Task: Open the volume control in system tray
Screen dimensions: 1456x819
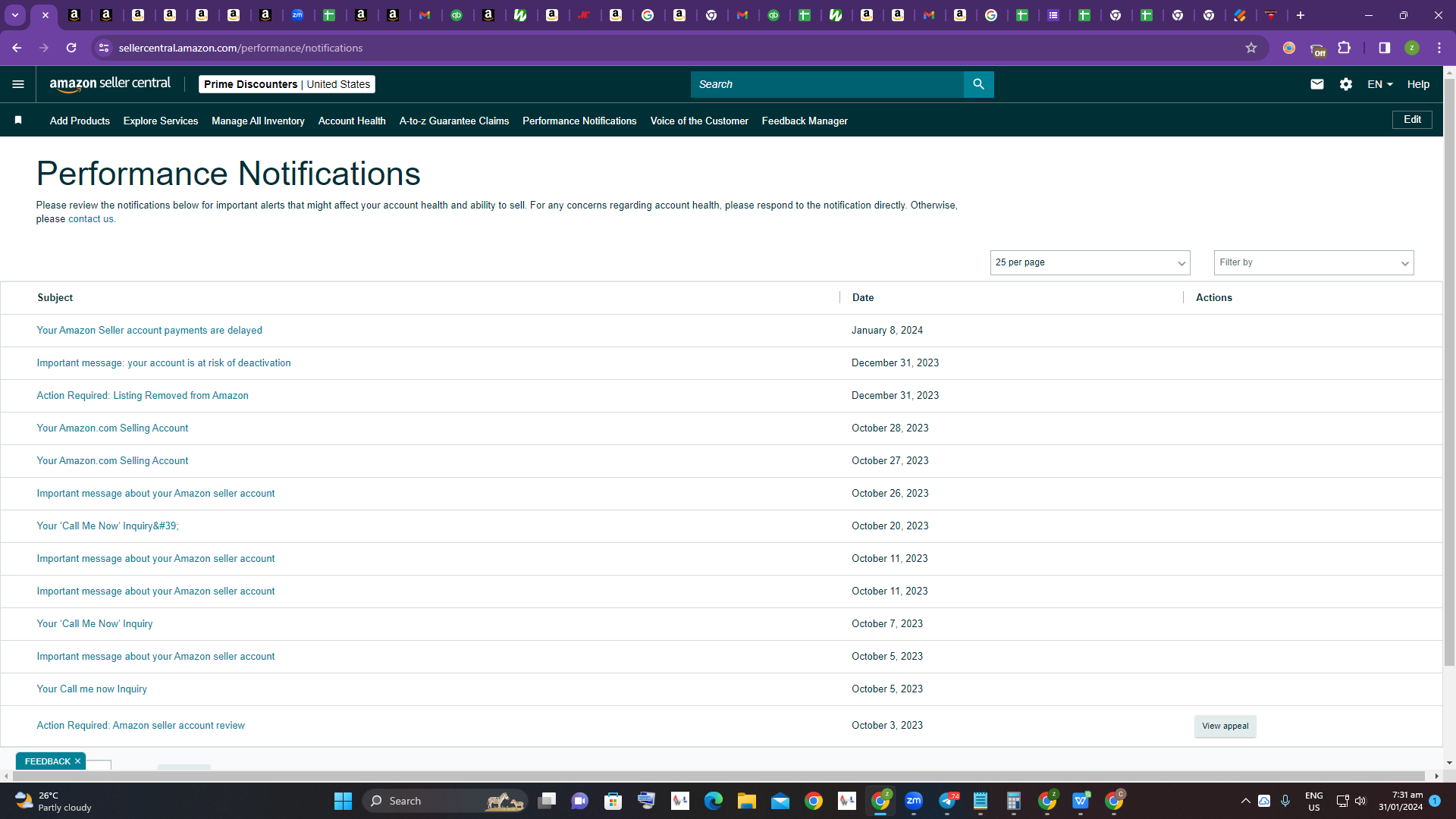Action: point(1360,801)
